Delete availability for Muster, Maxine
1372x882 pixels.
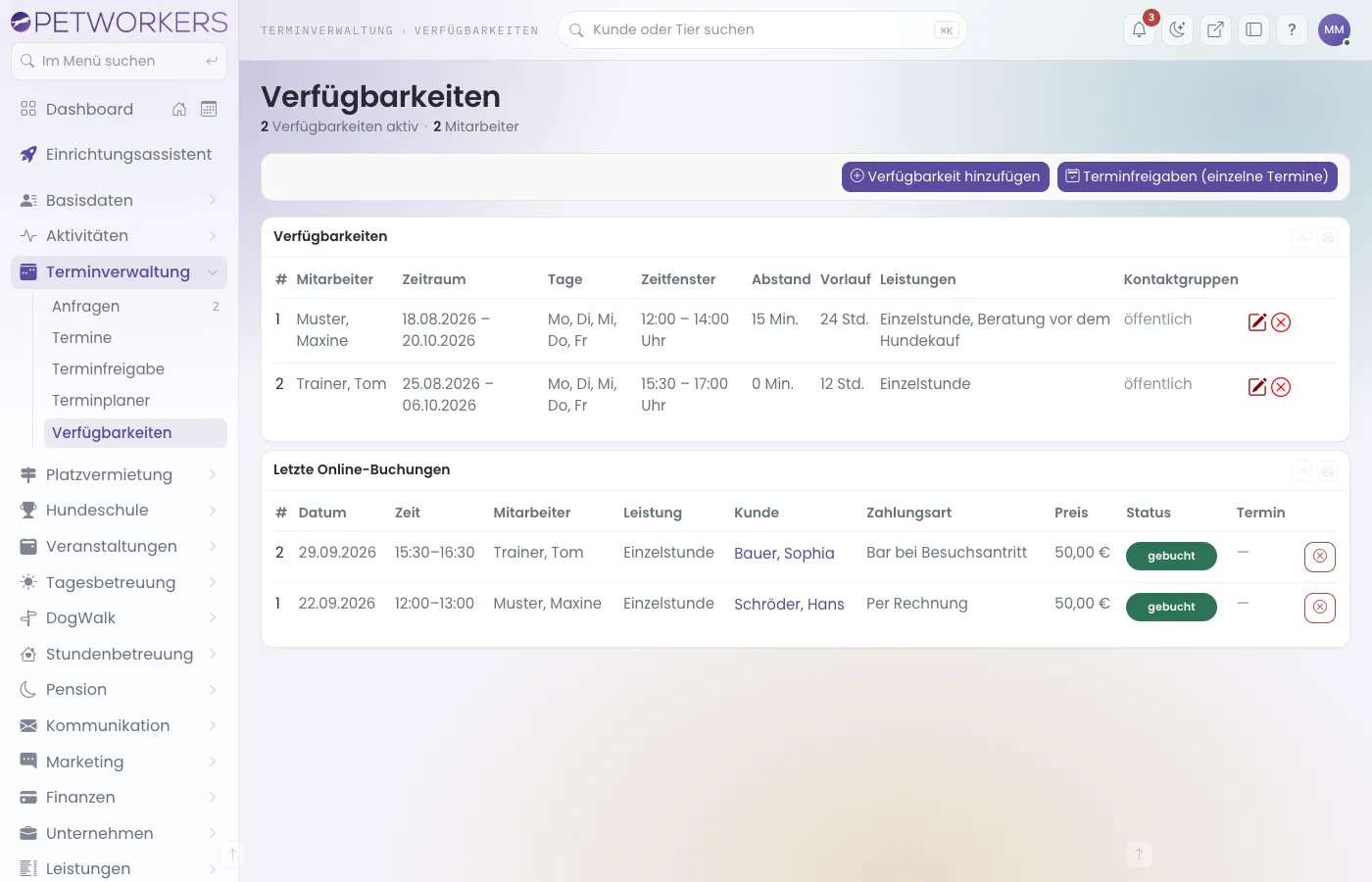coord(1281,322)
